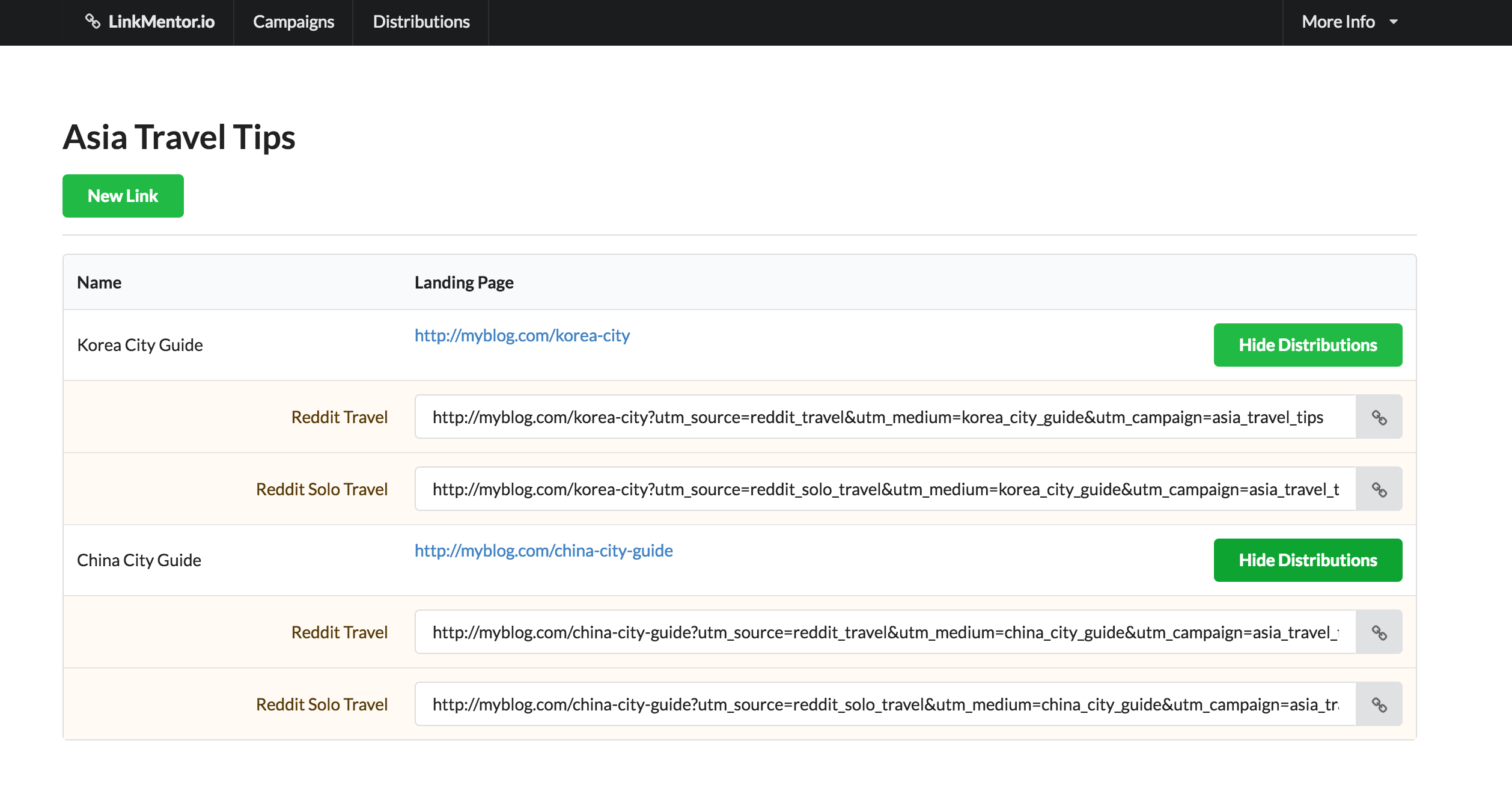The width and height of the screenshot is (1512, 785).
Task: Open the More Info dropdown menu
Action: coord(1338,22)
